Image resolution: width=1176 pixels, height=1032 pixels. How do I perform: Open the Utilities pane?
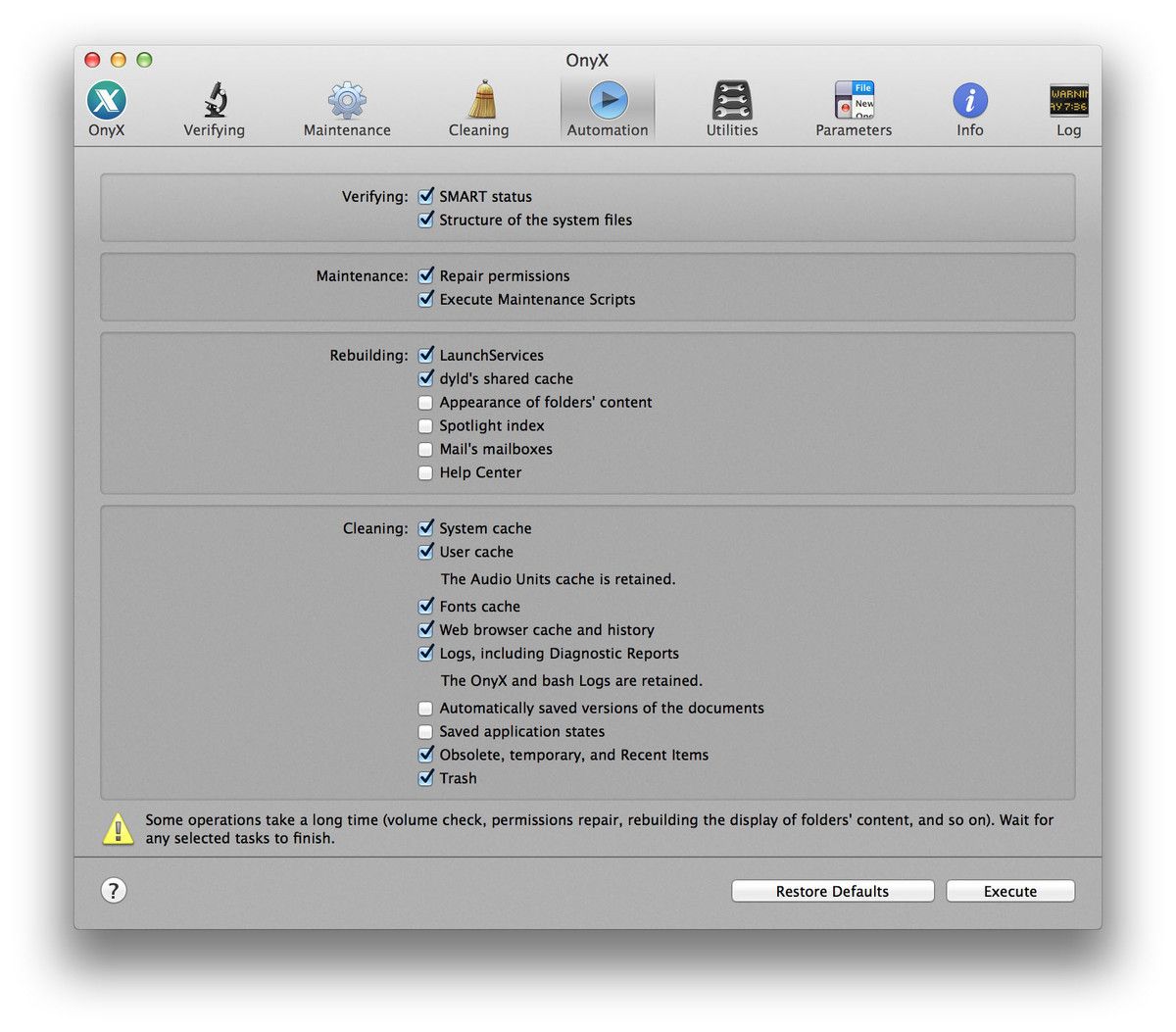(731, 108)
